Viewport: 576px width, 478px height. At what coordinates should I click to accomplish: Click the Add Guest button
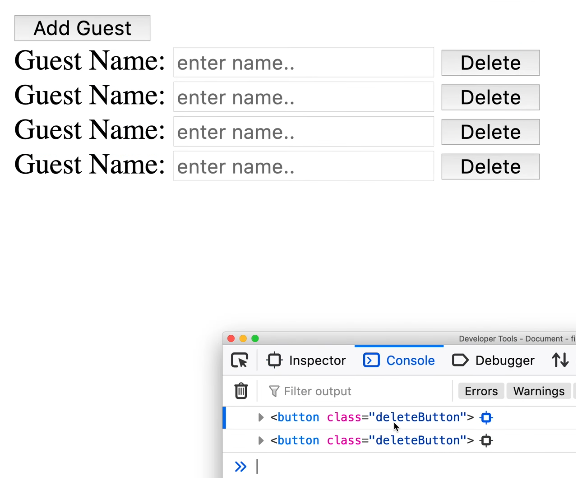coord(82,28)
